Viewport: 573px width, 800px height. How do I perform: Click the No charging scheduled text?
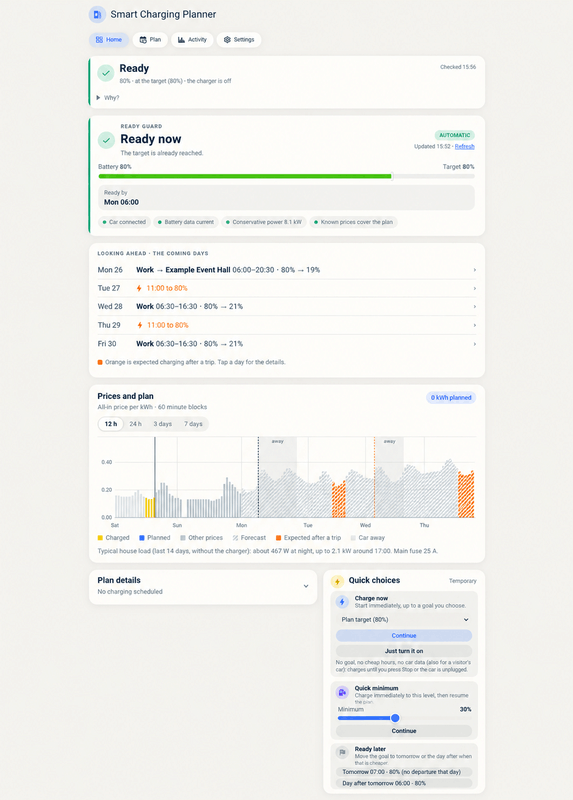coord(130,592)
